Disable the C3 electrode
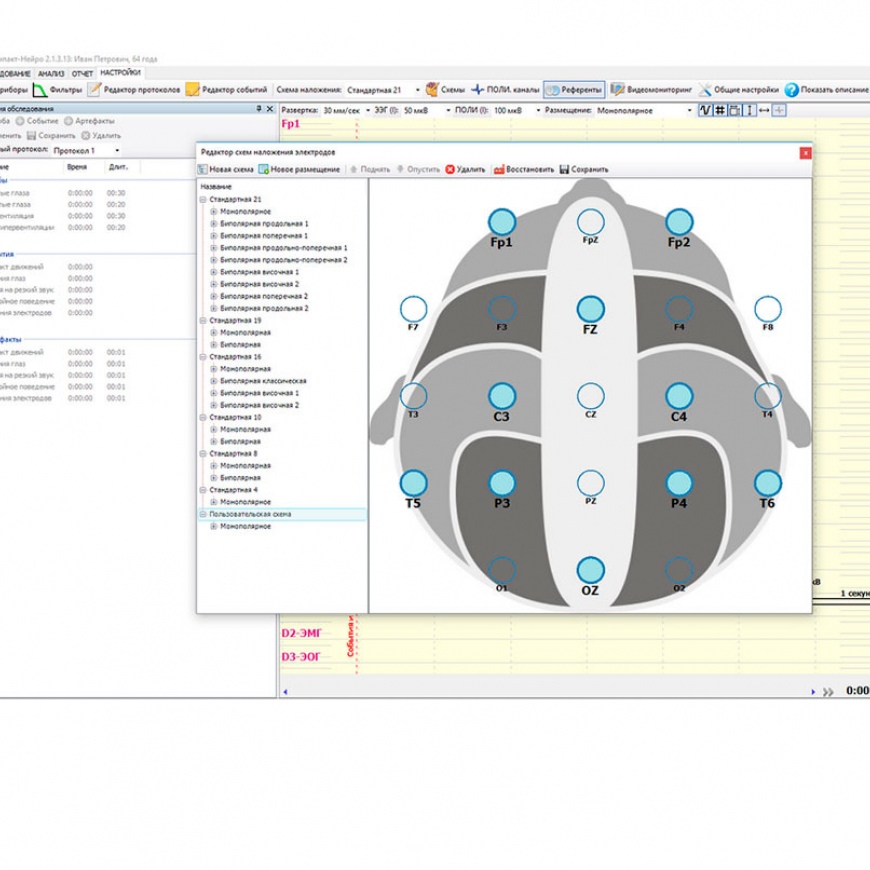The height and width of the screenshot is (870, 870). 502,396
